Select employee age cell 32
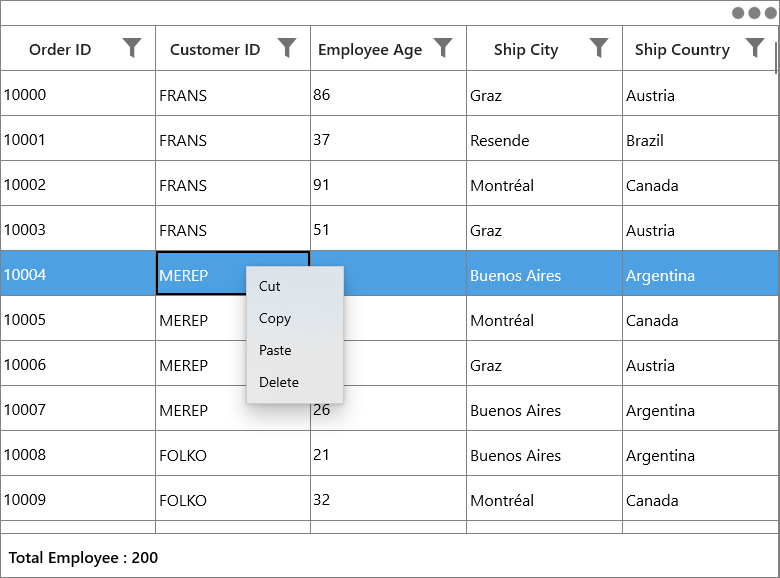The height and width of the screenshot is (578, 780). point(389,498)
